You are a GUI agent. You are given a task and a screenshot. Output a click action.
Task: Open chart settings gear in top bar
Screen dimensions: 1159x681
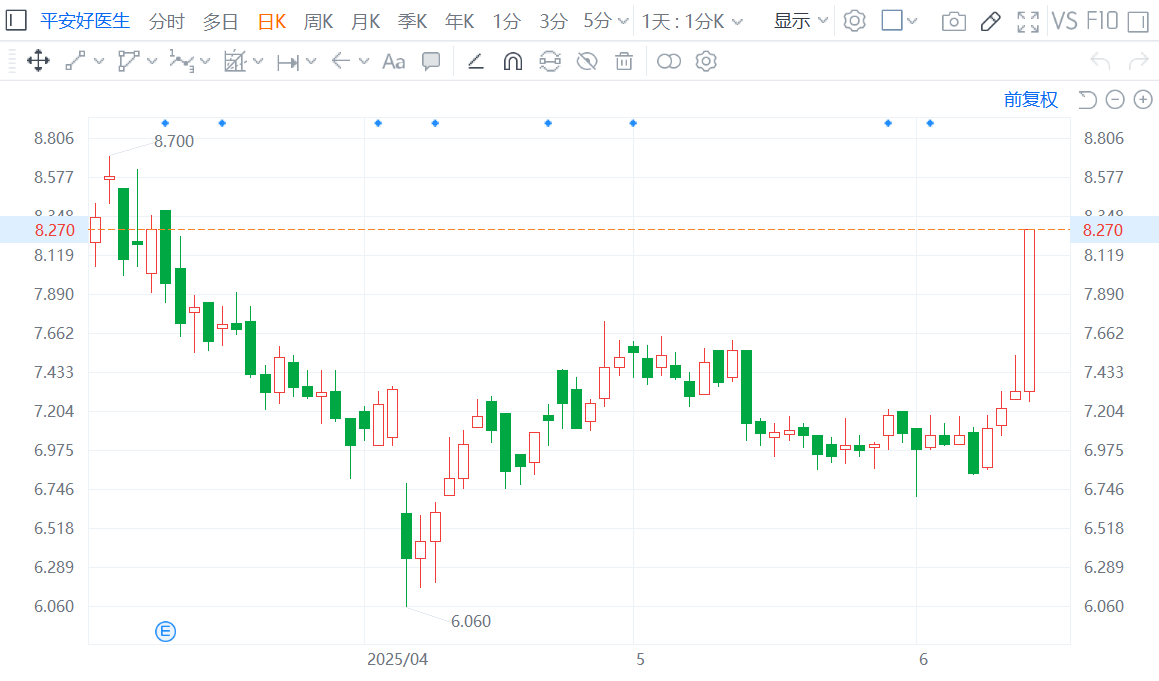[x=854, y=21]
